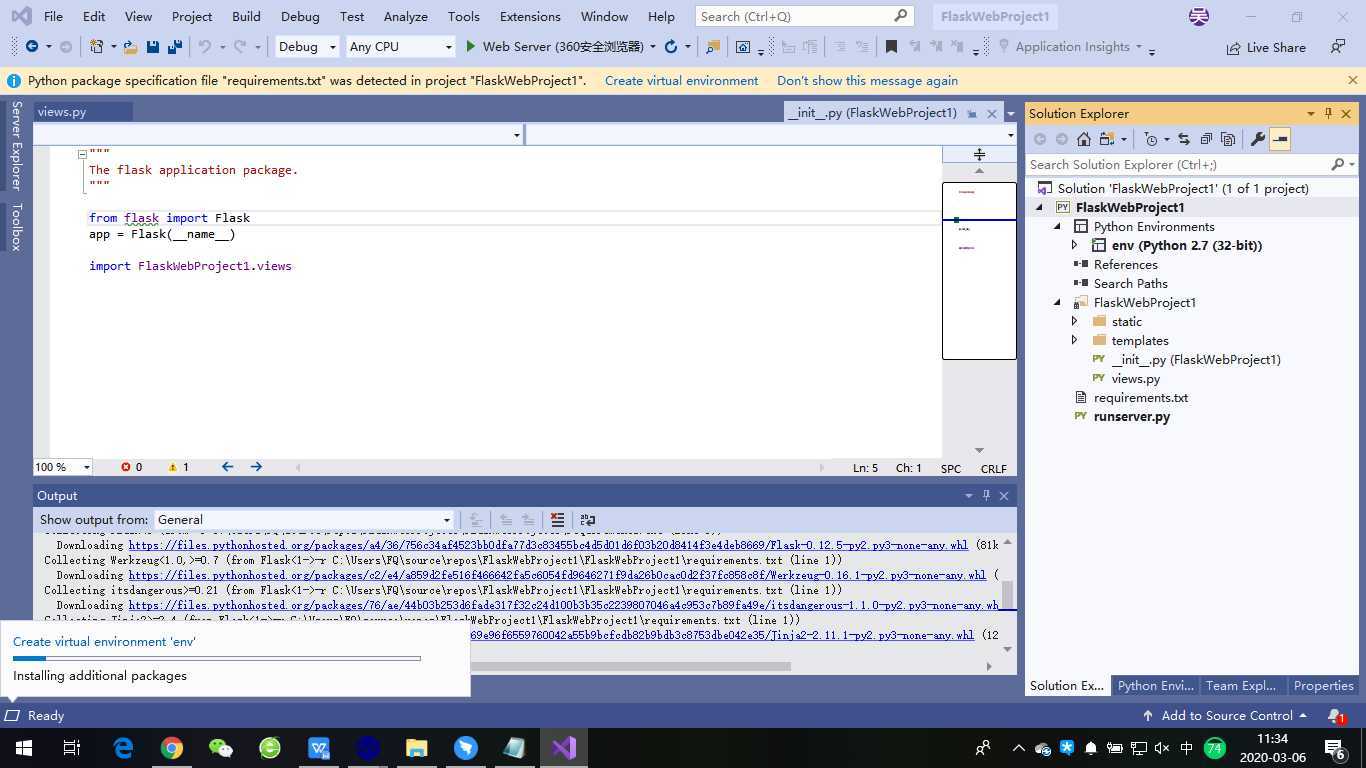
Task: Click the Search (Ctrl+Q) box
Action: 804,17
